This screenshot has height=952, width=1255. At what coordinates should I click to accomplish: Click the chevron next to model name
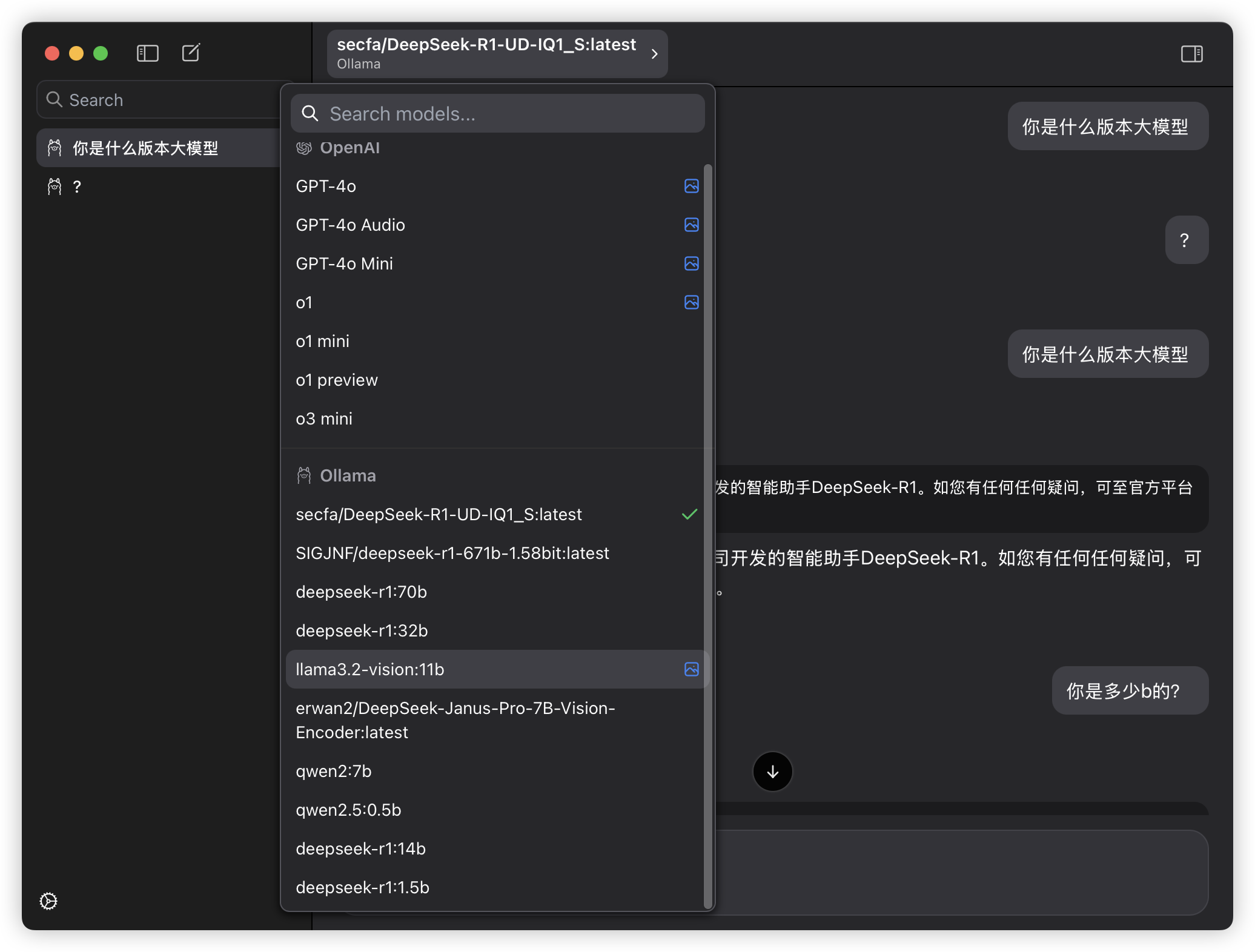pos(654,54)
